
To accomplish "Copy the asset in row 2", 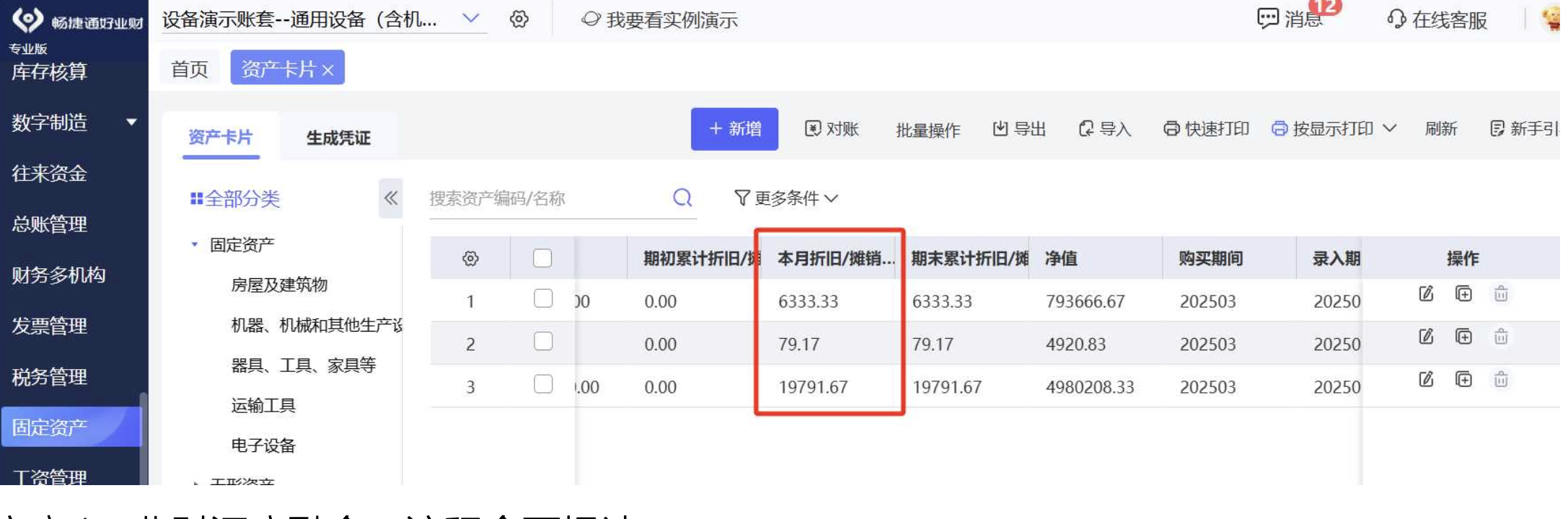I will pos(1463,337).
